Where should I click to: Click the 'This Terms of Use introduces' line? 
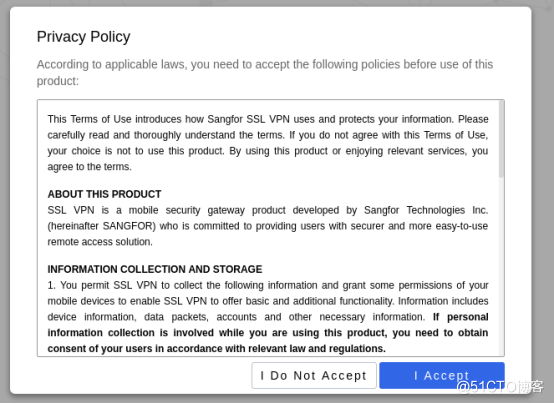(x=268, y=119)
